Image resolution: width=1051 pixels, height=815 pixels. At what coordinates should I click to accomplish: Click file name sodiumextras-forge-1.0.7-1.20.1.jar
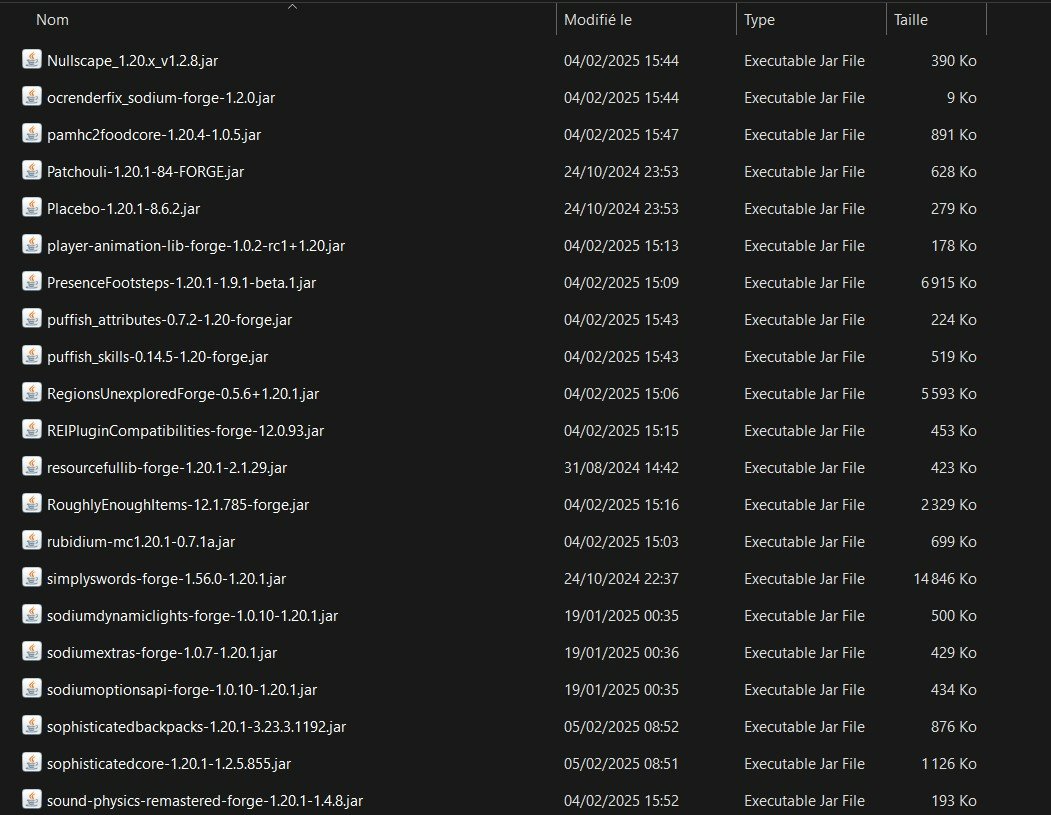pyautogui.click(x=162, y=653)
